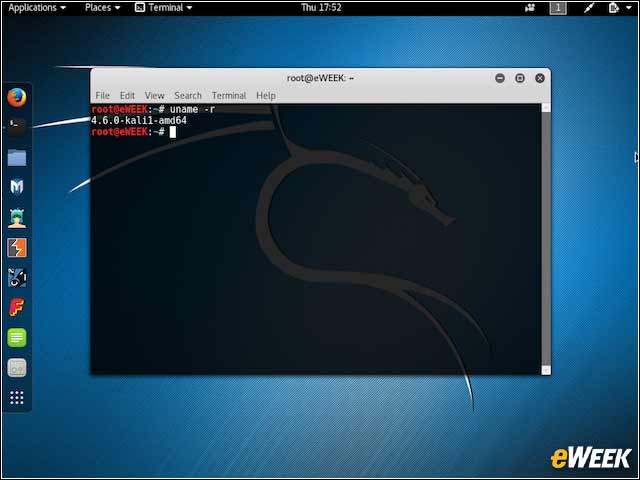This screenshot has height=480, width=640.
Task: Click the scrollbar up arrow in terminal
Action: pyautogui.click(x=546, y=108)
